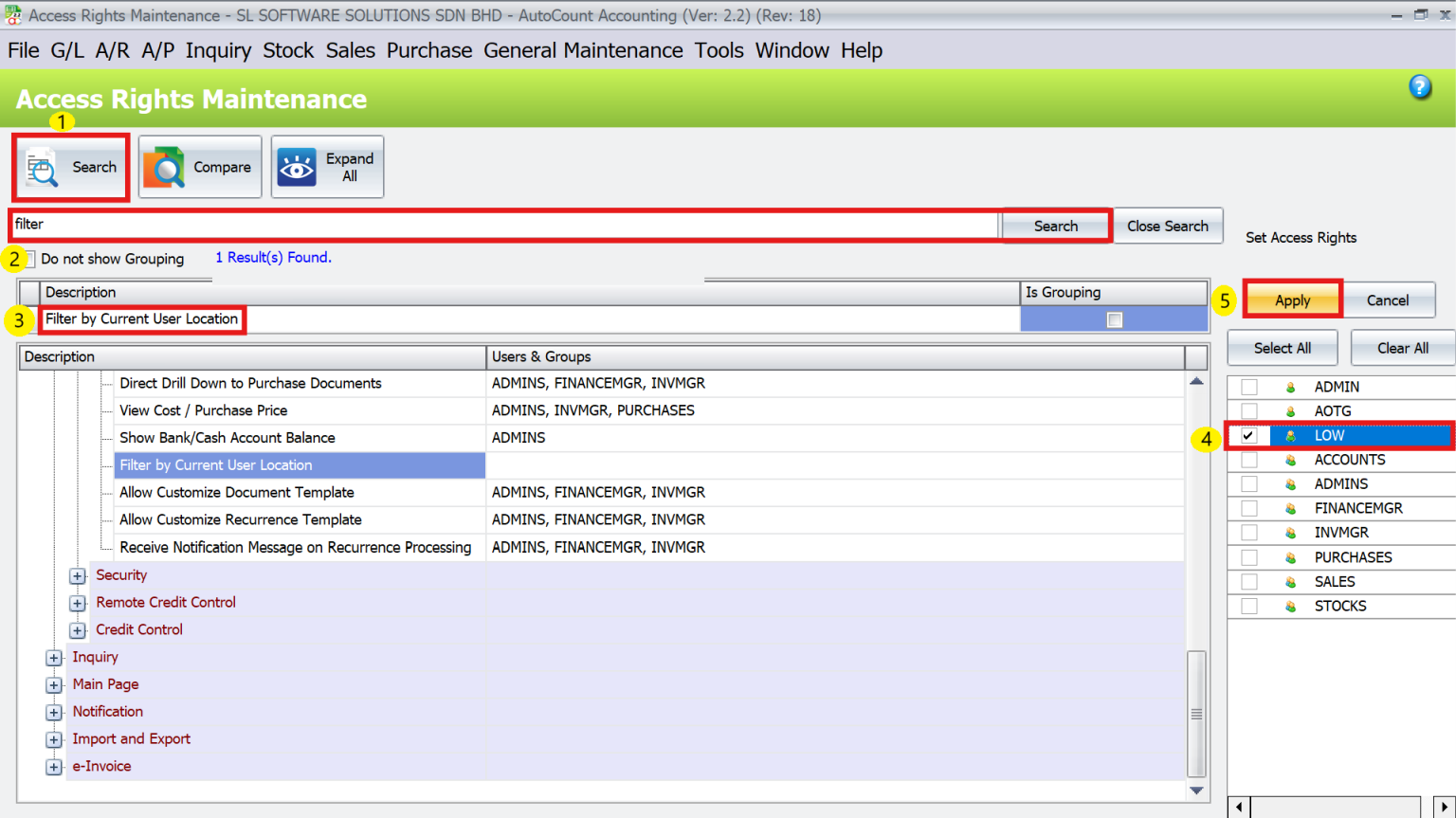Screen dimensions: 1456x818
Task: Expand the Inquiry section
Action: click(54, 657)
